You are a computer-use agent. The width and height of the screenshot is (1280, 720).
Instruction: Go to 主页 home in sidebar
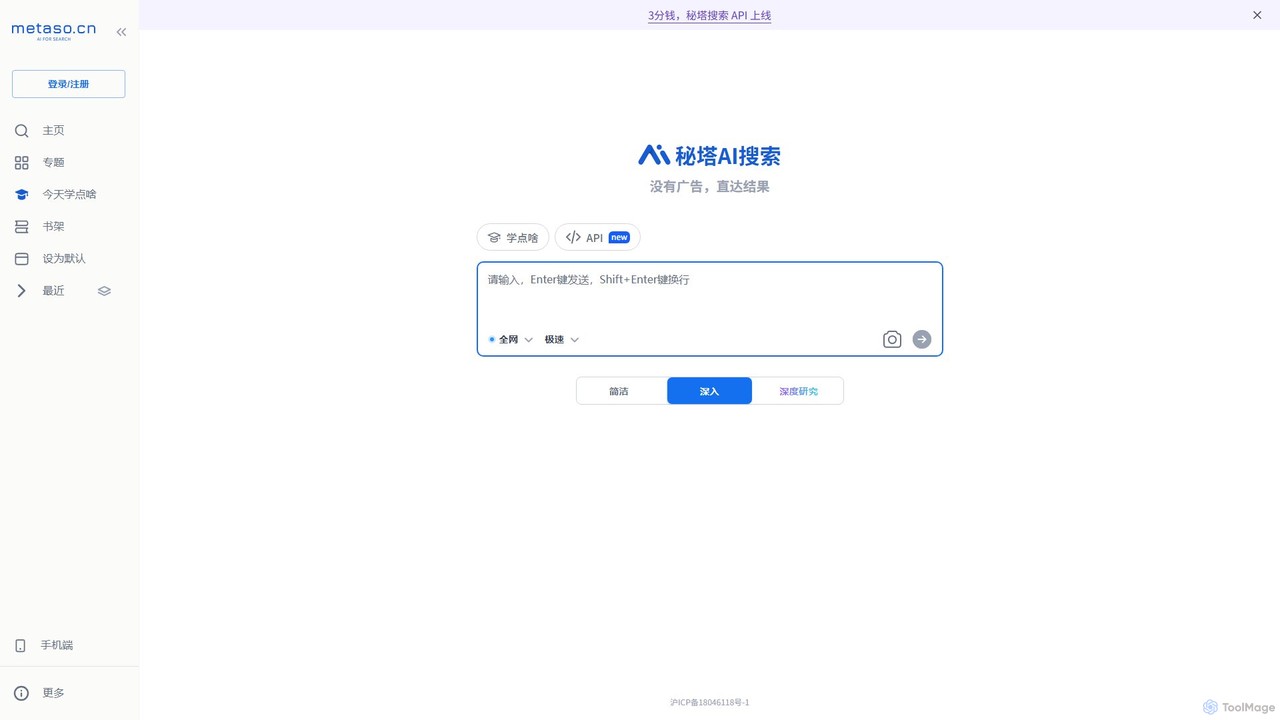pyautogui.click(x=53, y=131)
